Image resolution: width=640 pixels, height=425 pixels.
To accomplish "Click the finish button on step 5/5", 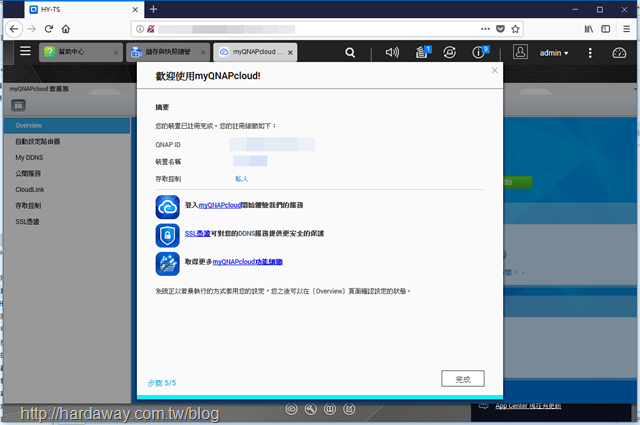I will (463, 378).
